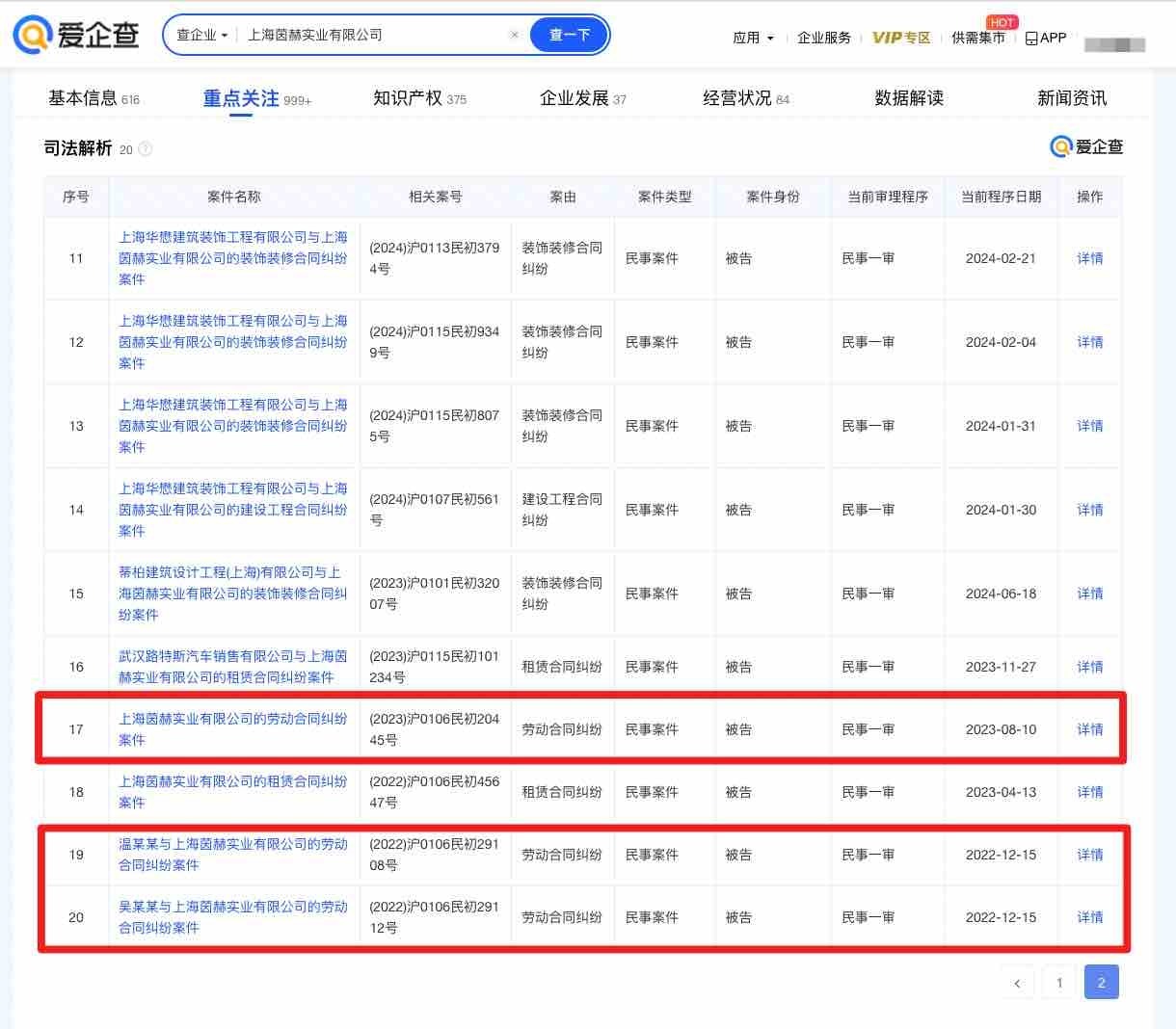This screenshot has height=1029, width=1176.
Task: Click 详情 for row 12
Action: coord(1090,342)
